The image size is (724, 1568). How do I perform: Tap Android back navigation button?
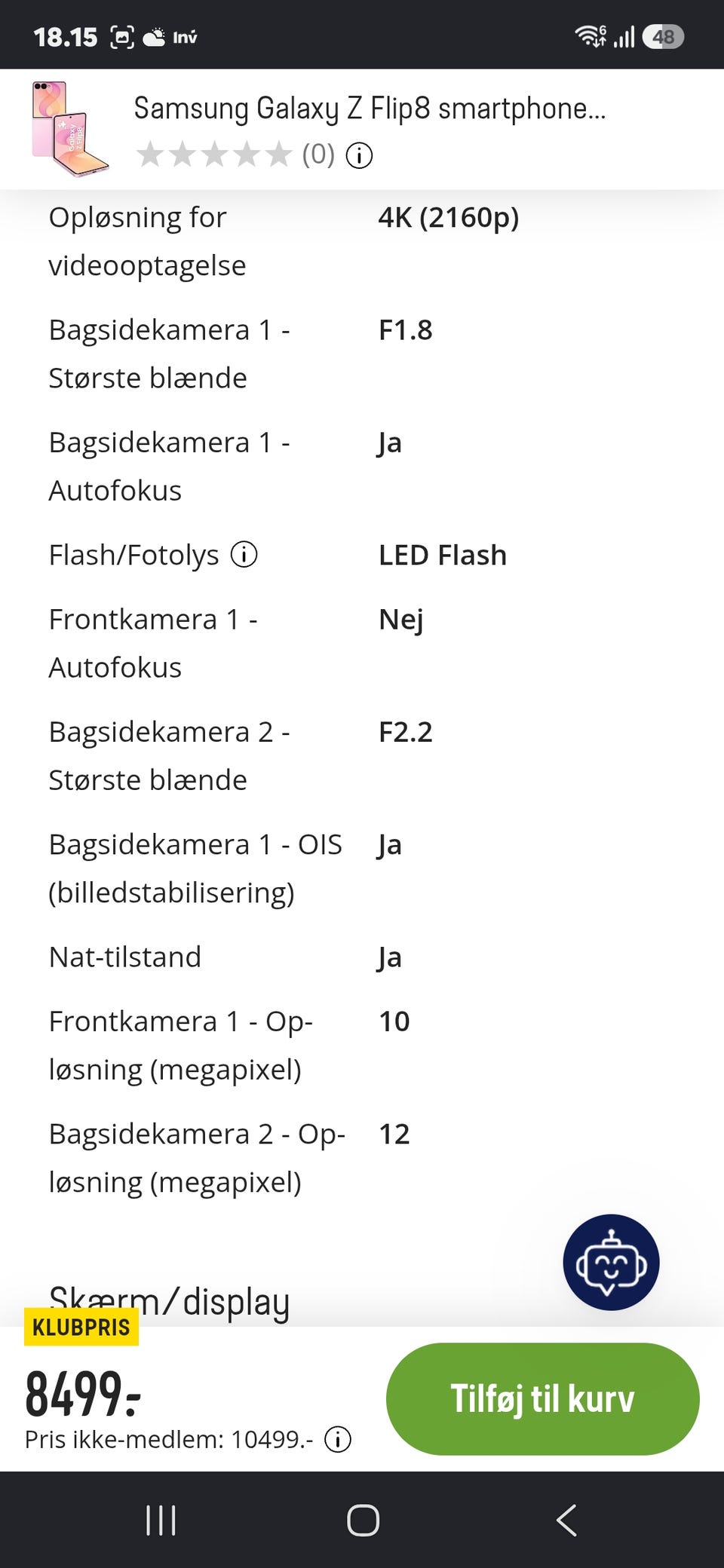coord(566,1520)
